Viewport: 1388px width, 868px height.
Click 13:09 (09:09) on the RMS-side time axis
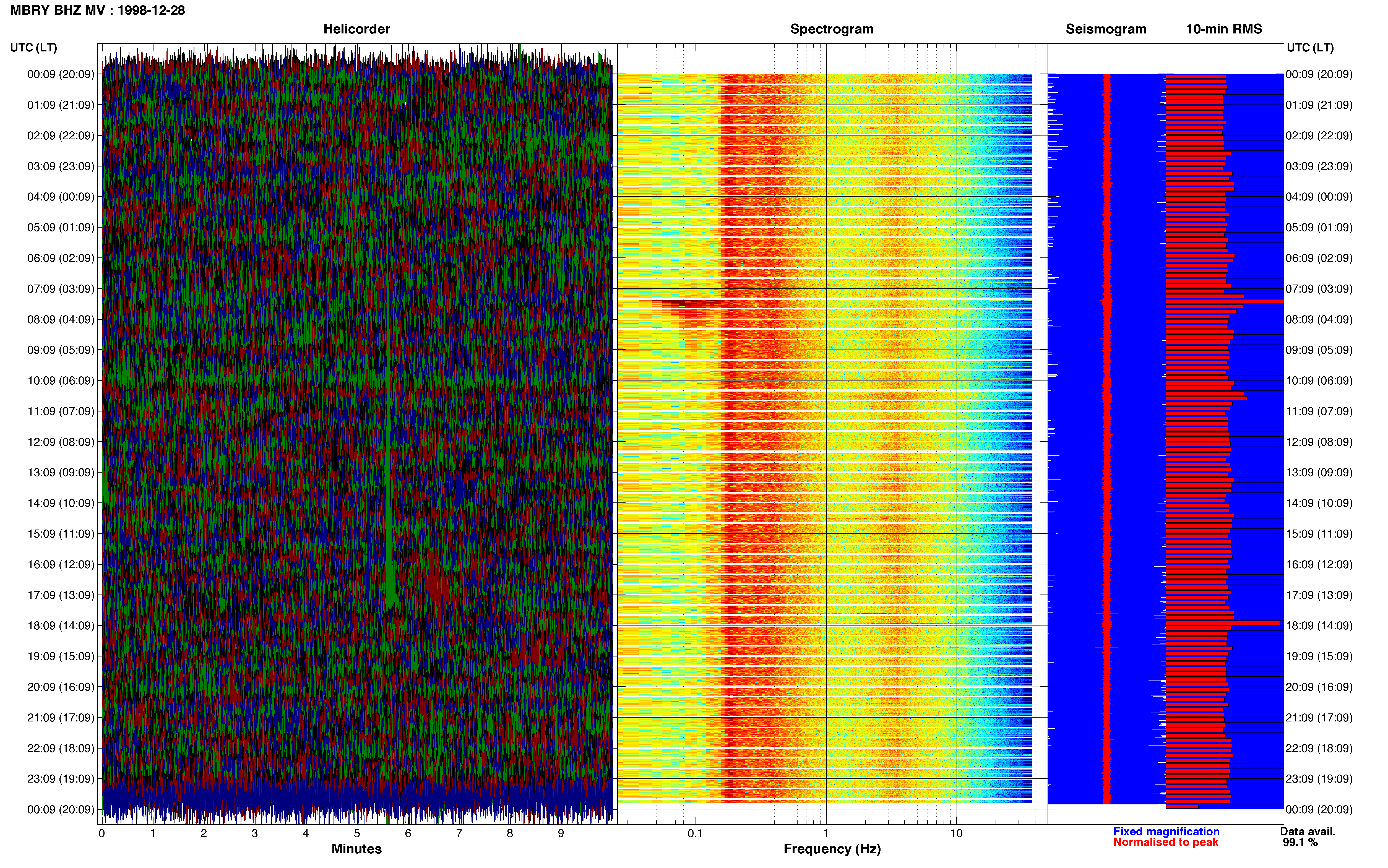pos(1319,473)
